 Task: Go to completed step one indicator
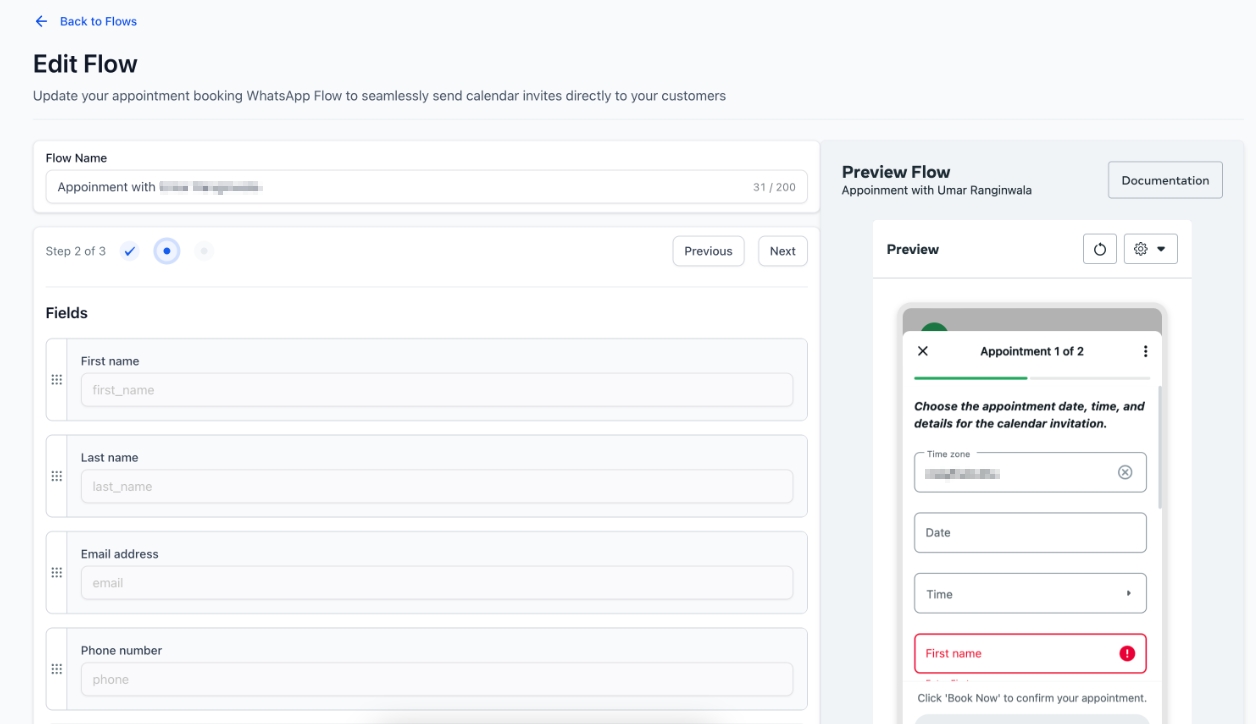coord(130,251)
